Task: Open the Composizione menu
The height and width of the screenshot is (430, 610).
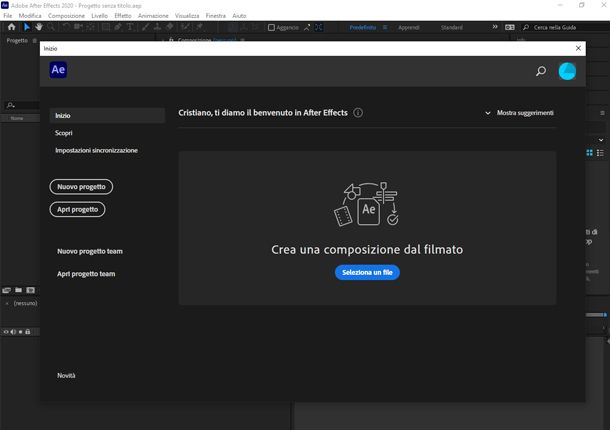Action: (66, 16)
